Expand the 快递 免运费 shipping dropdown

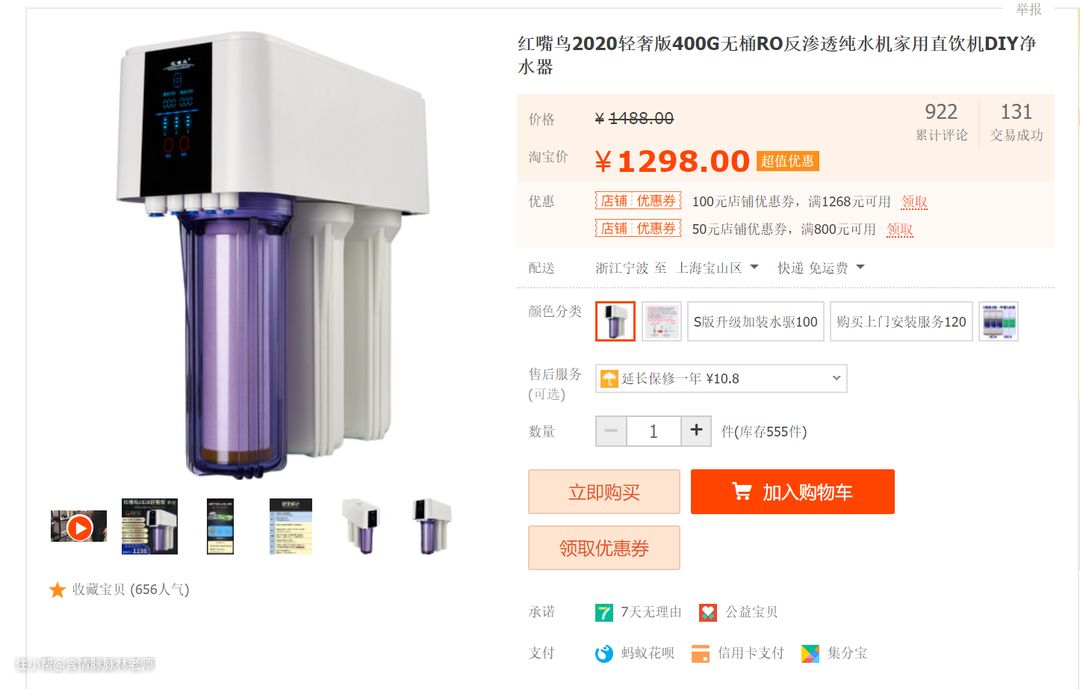pyautogui.click(x=821, y=267)
